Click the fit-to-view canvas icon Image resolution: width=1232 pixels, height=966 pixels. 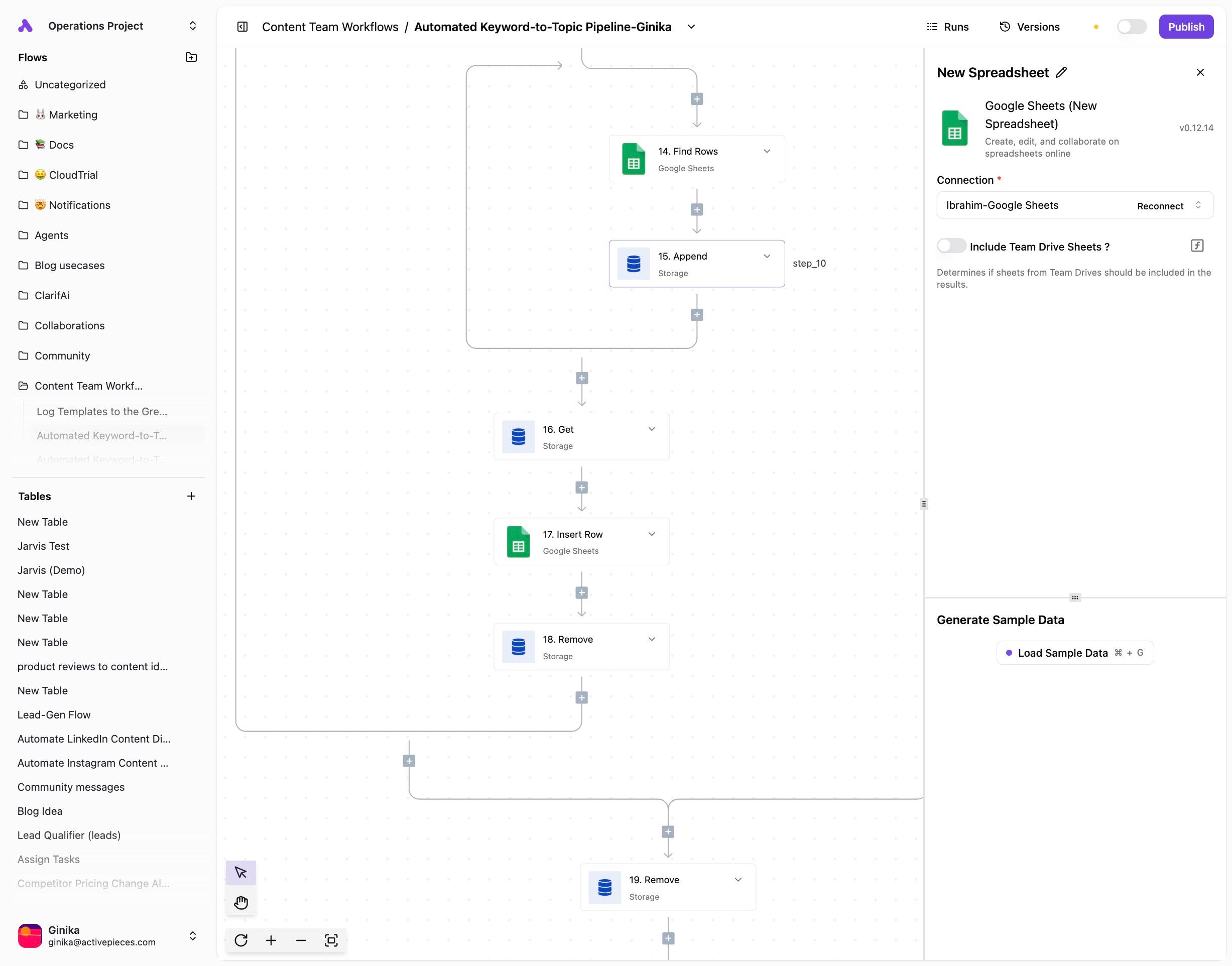pos(331,940)
